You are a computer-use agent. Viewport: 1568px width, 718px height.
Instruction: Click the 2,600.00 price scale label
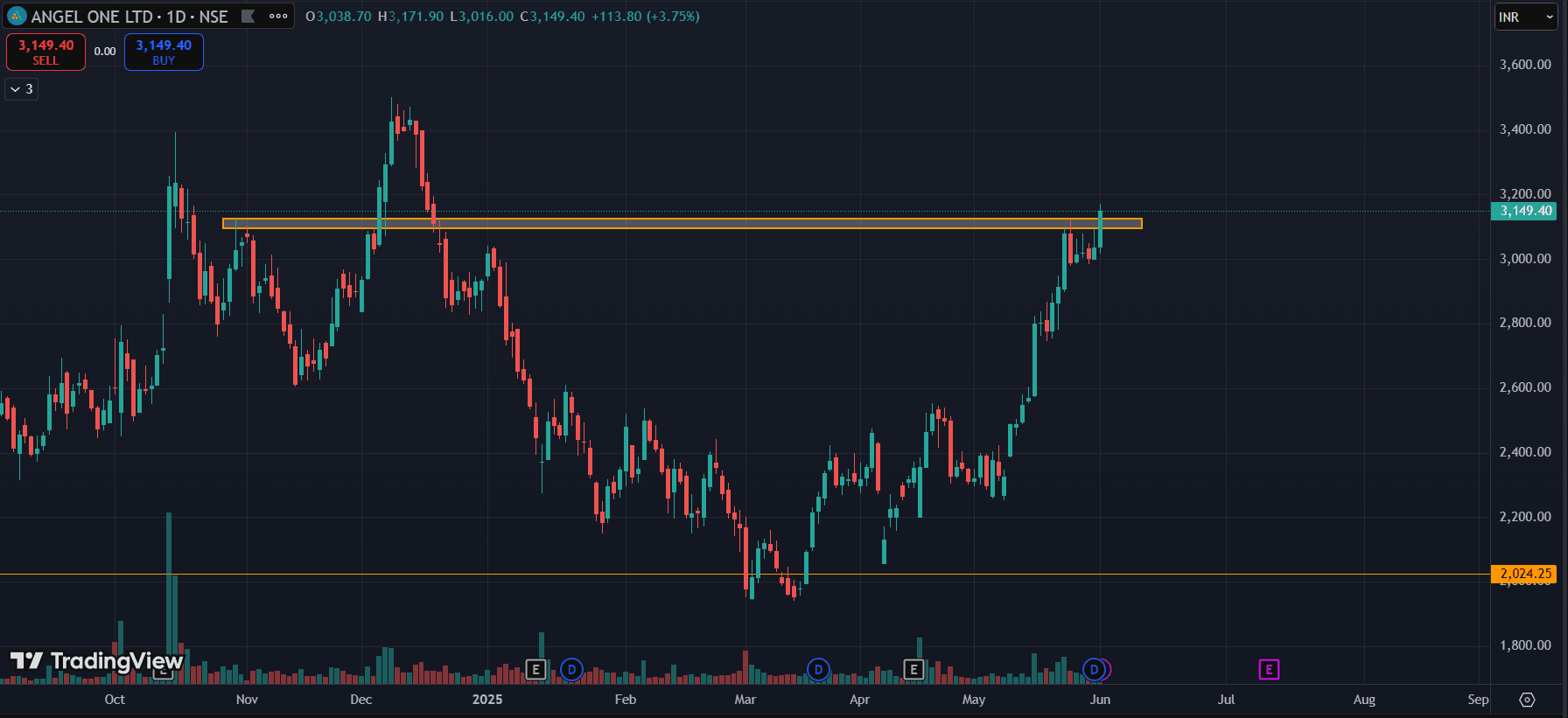click(x=1525, y=387)
